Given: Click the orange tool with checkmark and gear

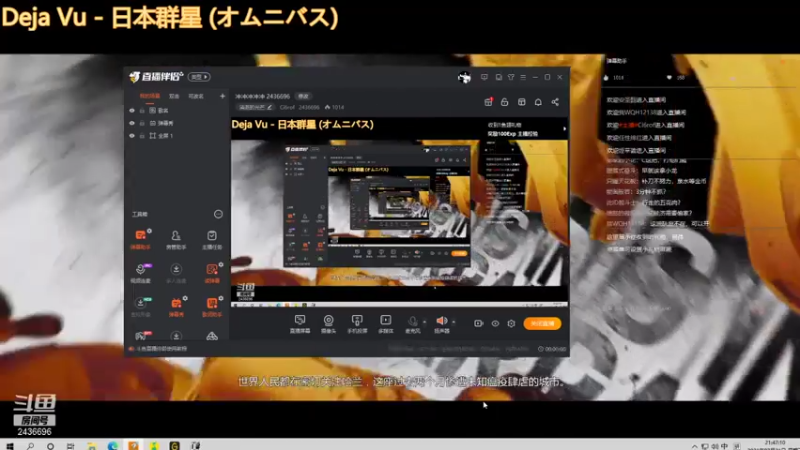Looking at the screenshot, I should point(212,273).
